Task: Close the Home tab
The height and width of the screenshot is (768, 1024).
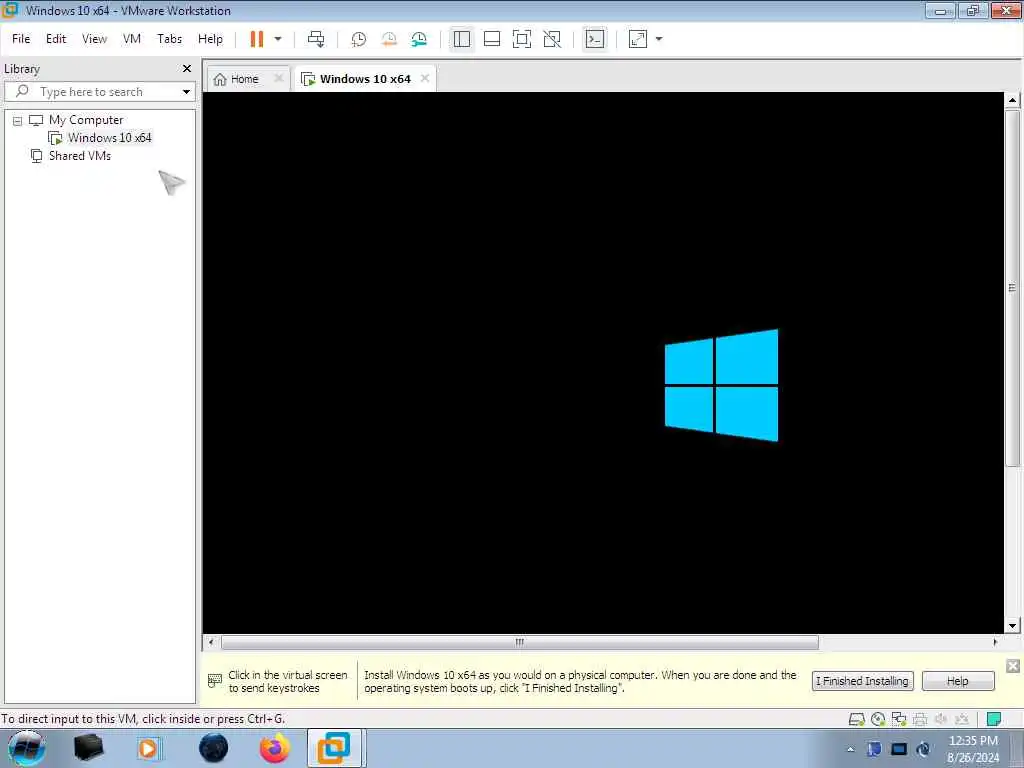Action: (x=279, y=78)
